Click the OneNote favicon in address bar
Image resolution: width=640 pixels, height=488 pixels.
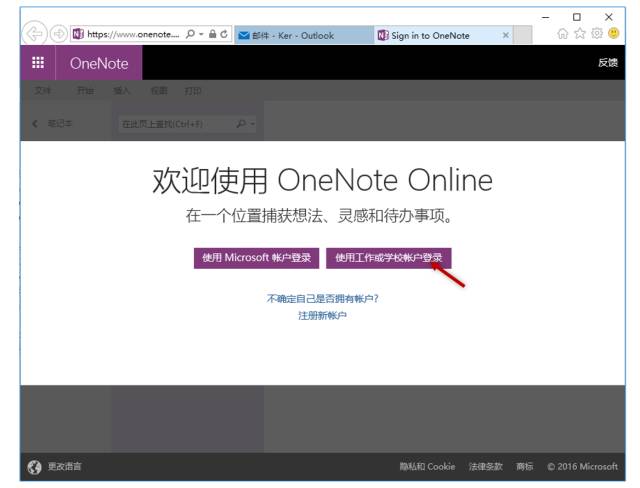click(78, 34)
